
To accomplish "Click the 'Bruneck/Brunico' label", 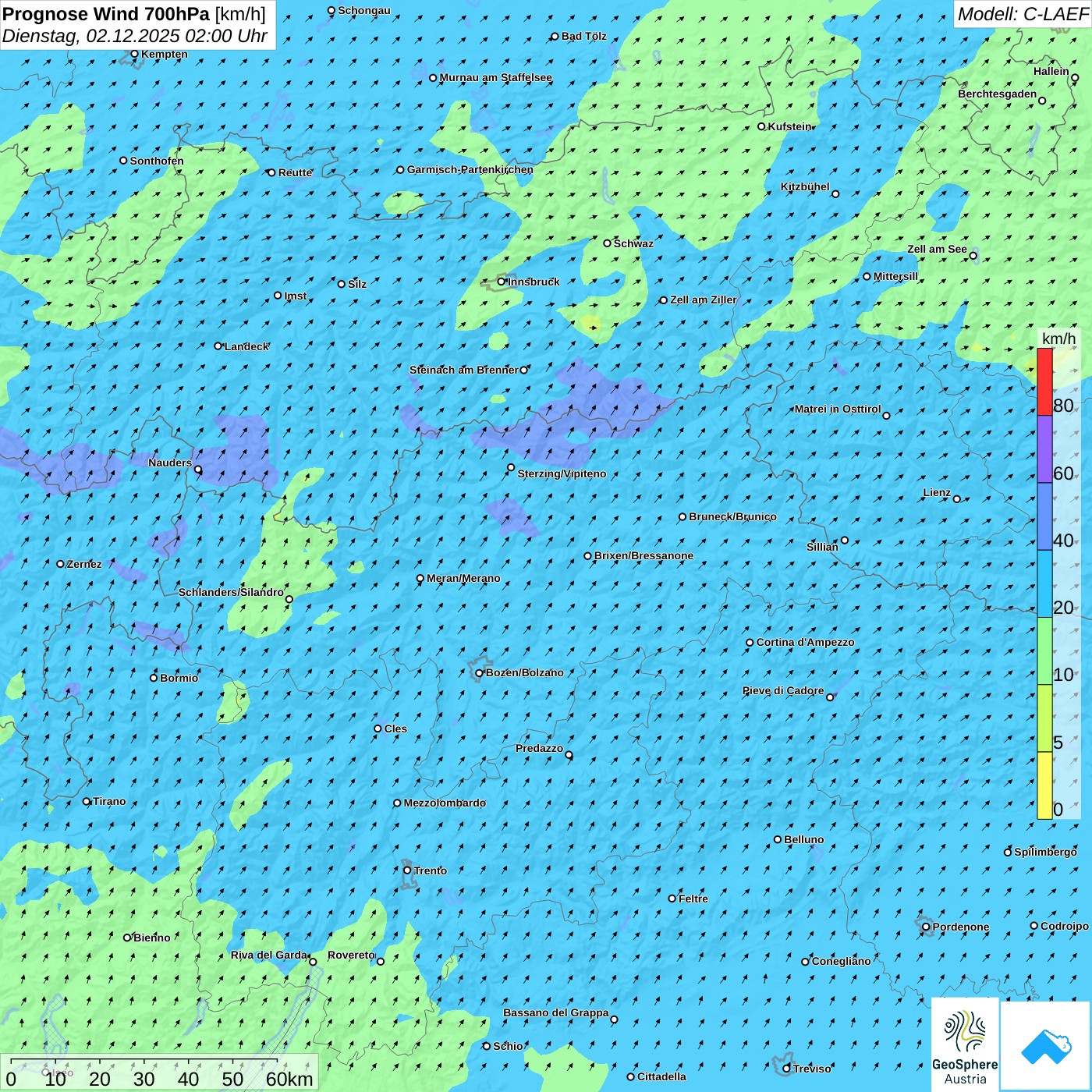I will pos(732,516).
